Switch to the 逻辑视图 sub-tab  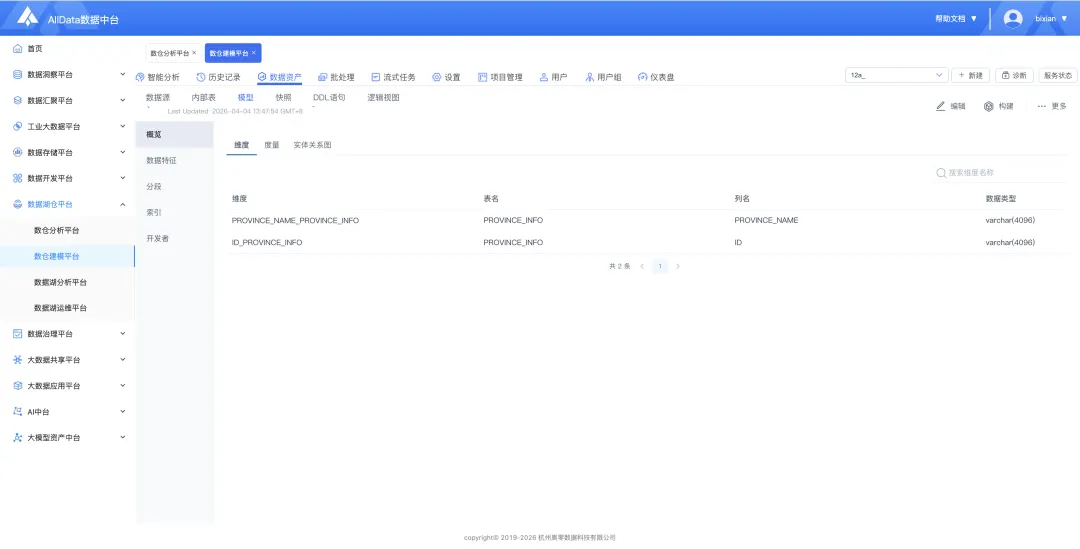coord(383,98)
